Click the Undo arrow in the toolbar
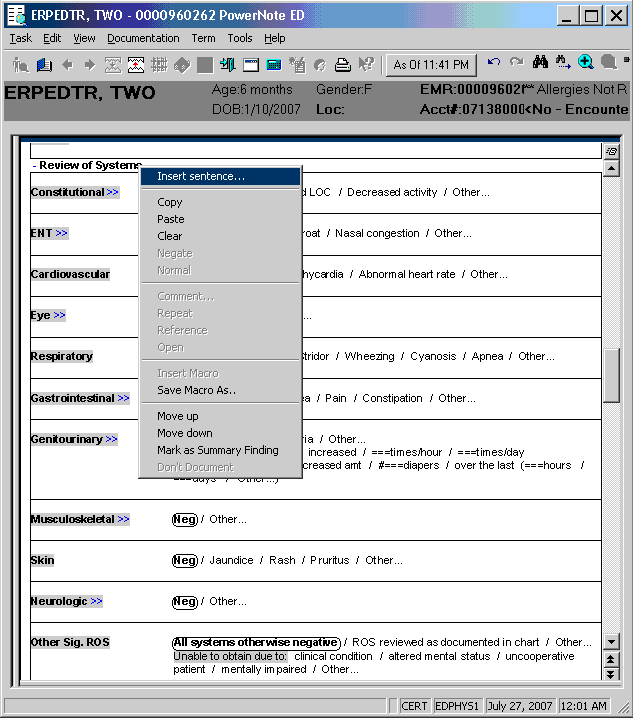The height and width of the screenshot is (718, 633). pyautogui.click(x=493, y=64)
